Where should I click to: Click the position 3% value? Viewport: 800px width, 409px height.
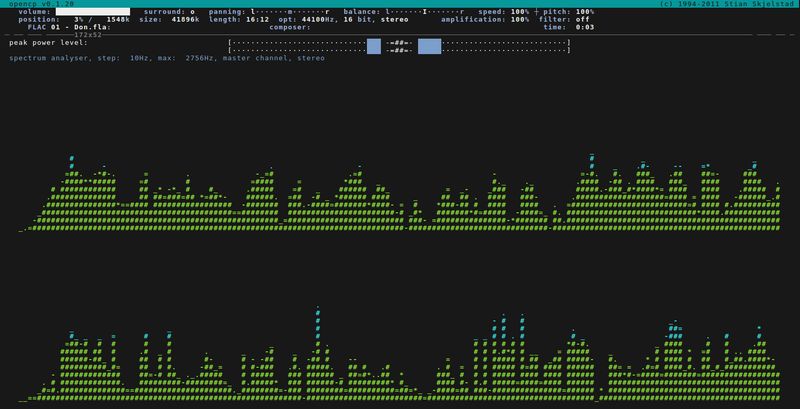(79, 19)
